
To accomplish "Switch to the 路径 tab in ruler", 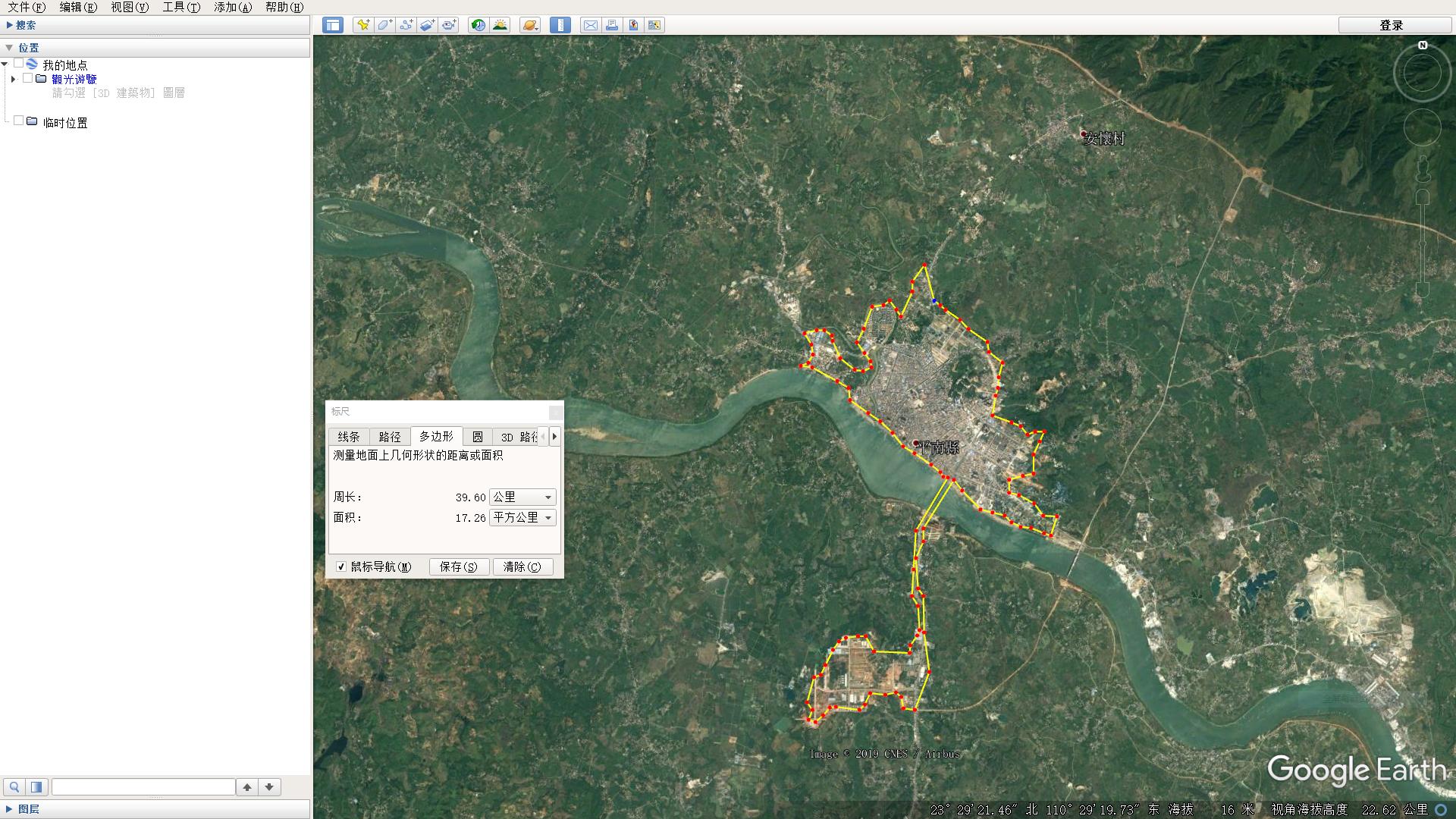I will (x=390, y=437).
